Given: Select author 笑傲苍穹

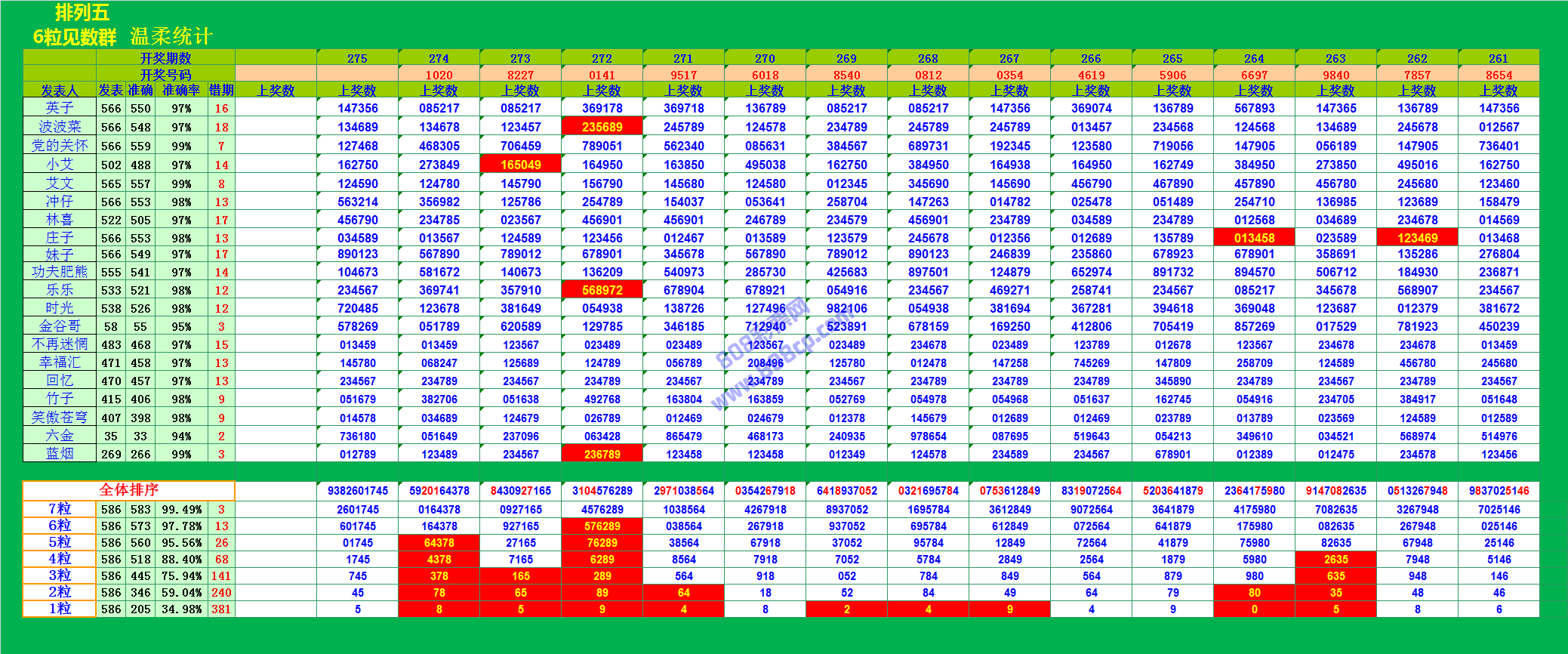Looking at the screenshot, I should (60, 418).
